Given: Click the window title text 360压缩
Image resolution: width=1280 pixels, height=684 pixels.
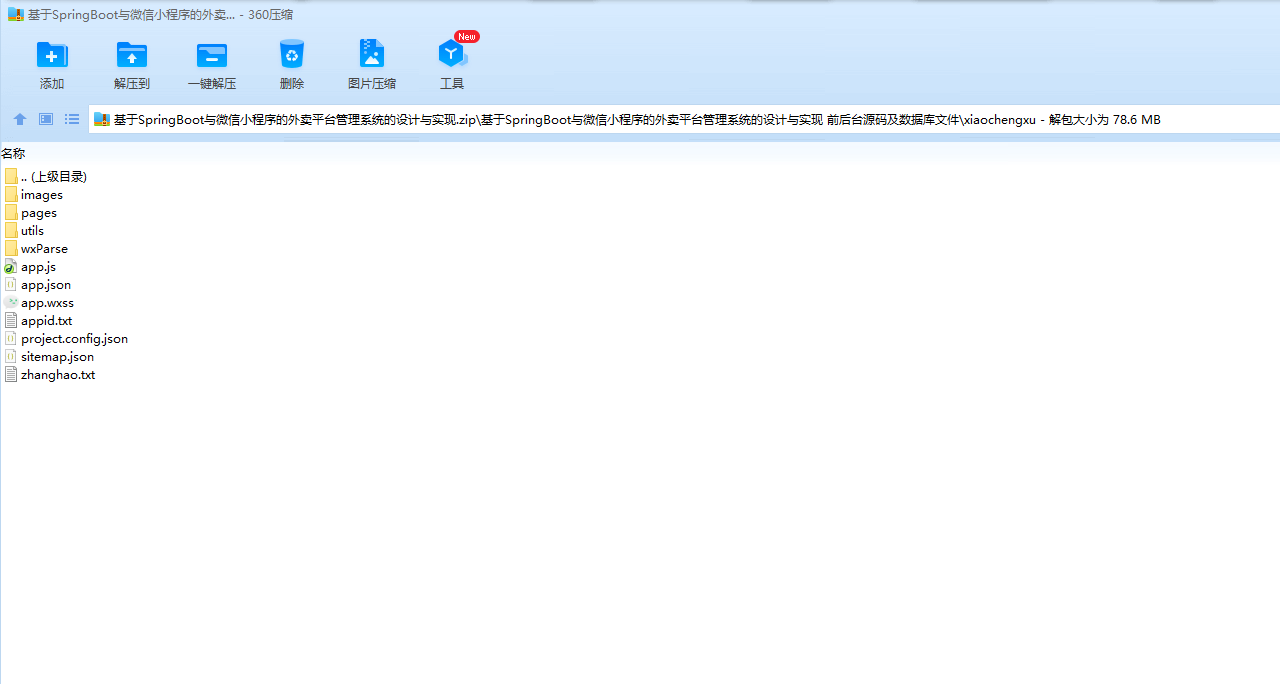Looking at the screenshot, I should tap(271, 15).
